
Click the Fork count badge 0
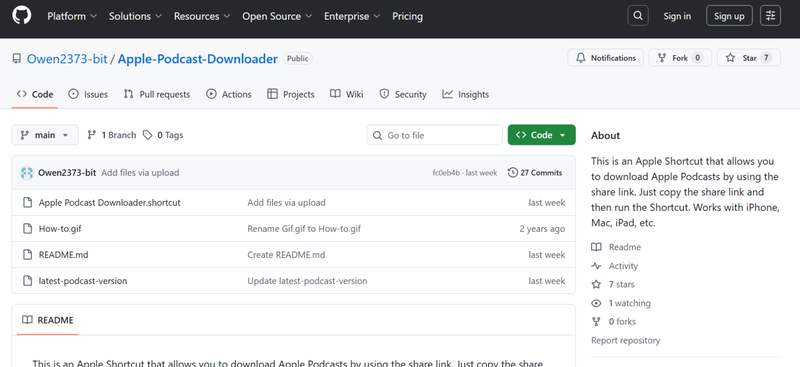(x=697, y=58)
